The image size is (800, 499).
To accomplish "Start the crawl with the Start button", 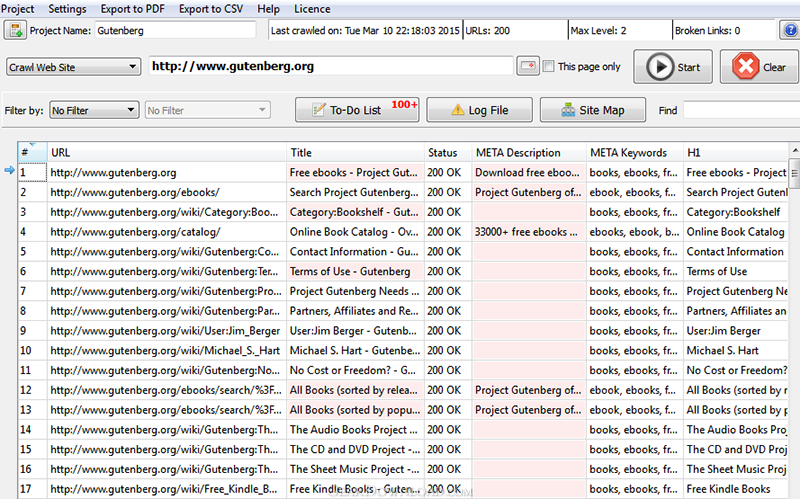I will (x=673, y=67).
